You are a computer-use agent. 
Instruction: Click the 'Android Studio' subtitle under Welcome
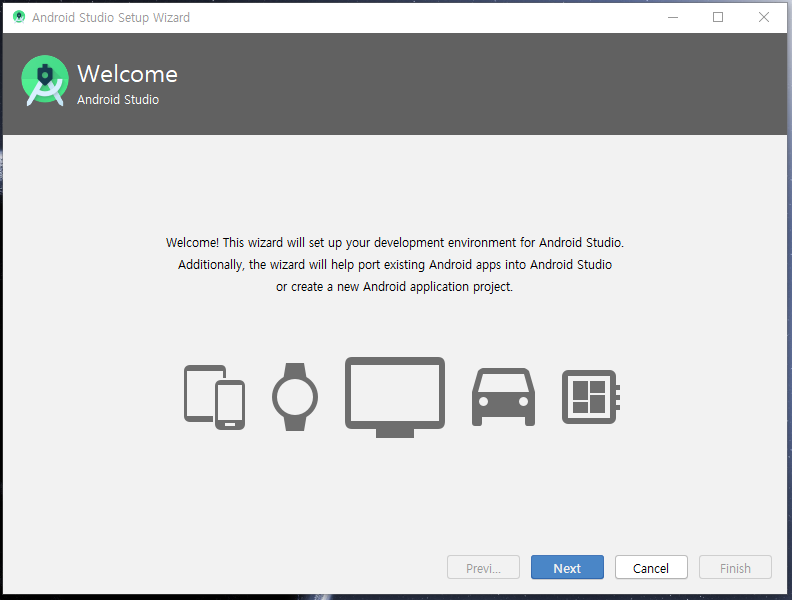pos(118,99)
